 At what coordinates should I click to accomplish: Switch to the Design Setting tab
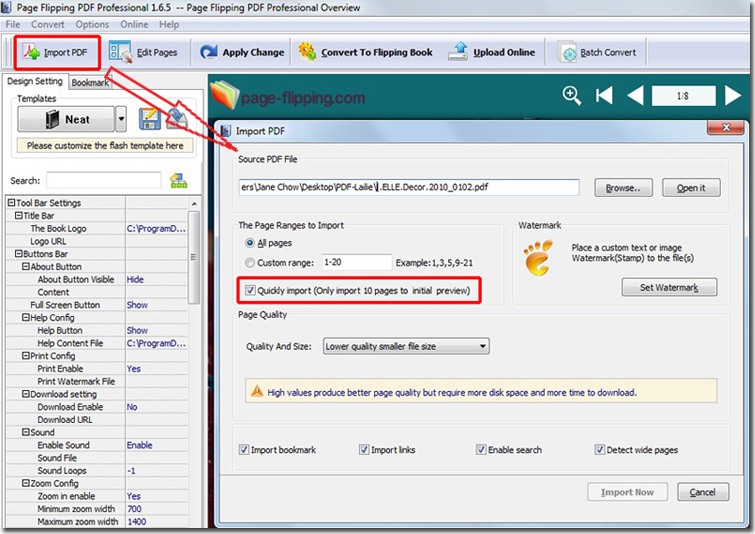35,81
